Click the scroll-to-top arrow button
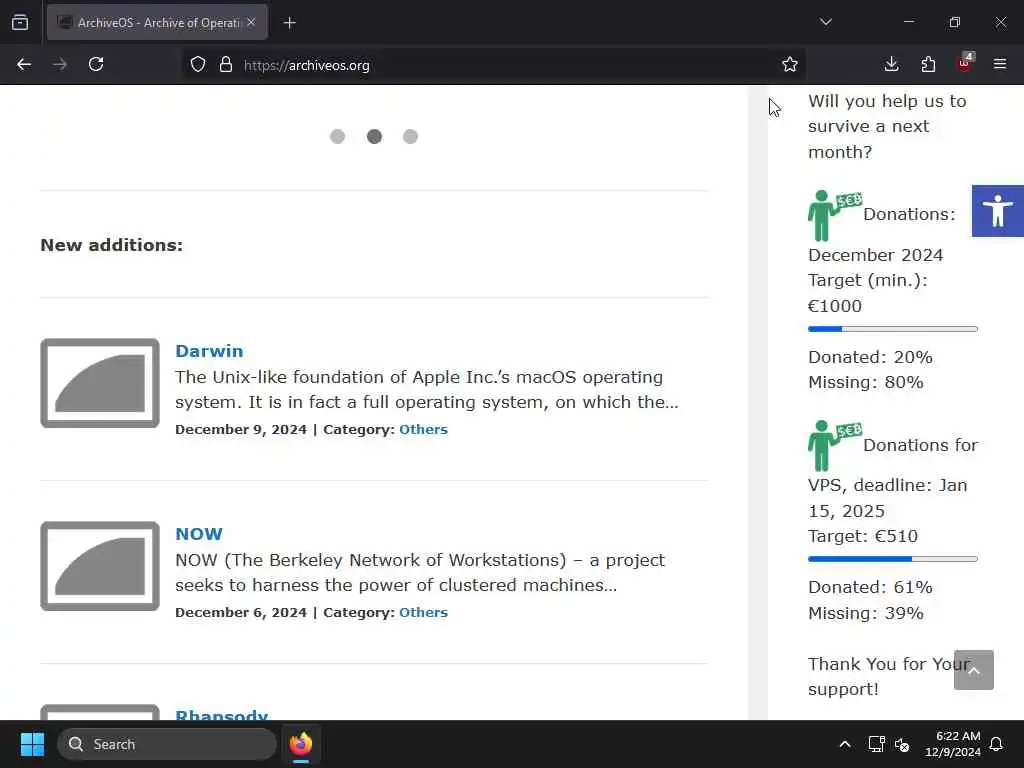Viewport: 1024px width, 768px height. coord(974,670)
